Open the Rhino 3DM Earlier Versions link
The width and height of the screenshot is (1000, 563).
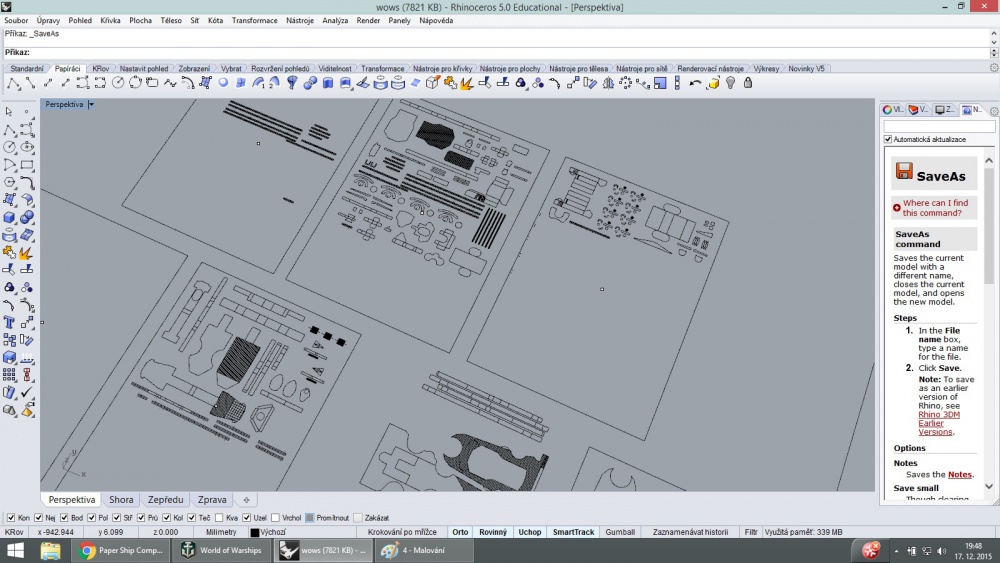[x=939, y=423]
